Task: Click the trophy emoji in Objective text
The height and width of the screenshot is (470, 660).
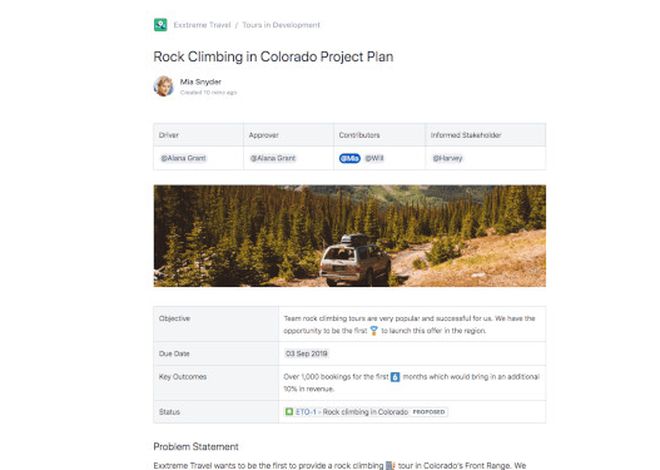Action: coord(374,331)
